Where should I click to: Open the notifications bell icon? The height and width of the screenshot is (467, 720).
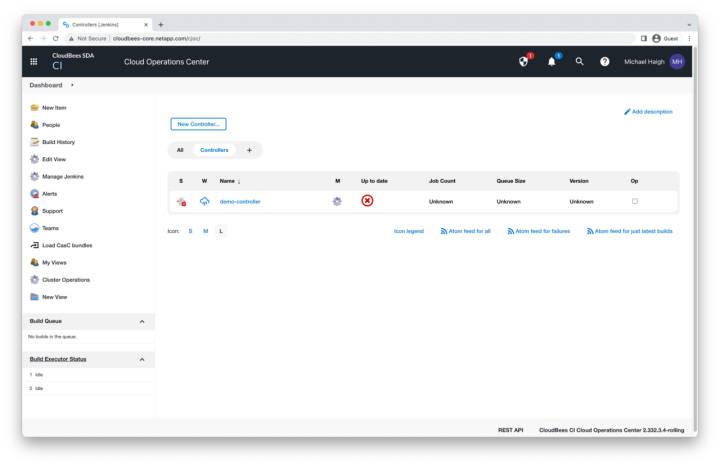(551, 61)
